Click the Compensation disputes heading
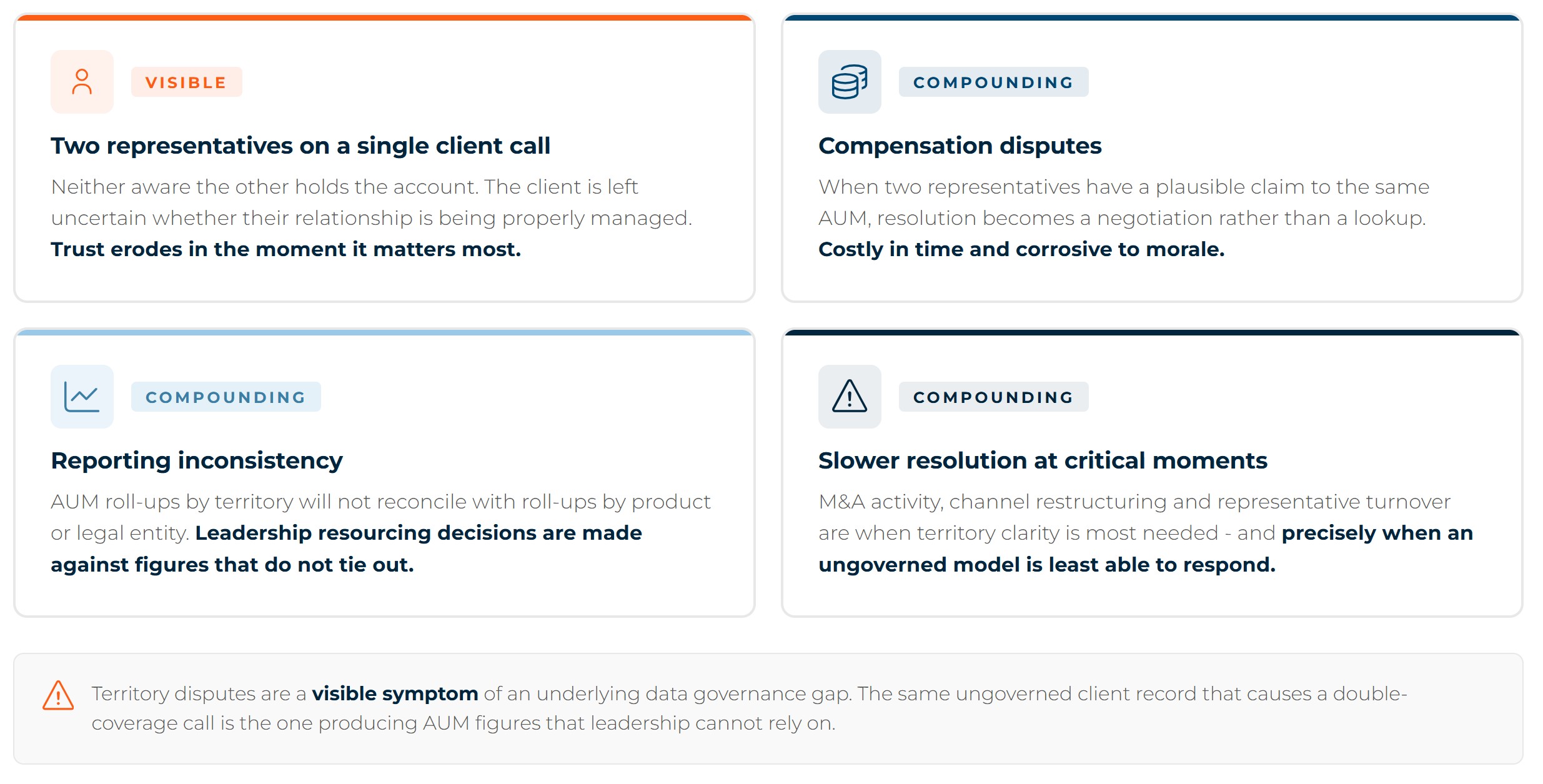Image resolution: width=1543 pixels, height=784 pixels. pos(960,146)
